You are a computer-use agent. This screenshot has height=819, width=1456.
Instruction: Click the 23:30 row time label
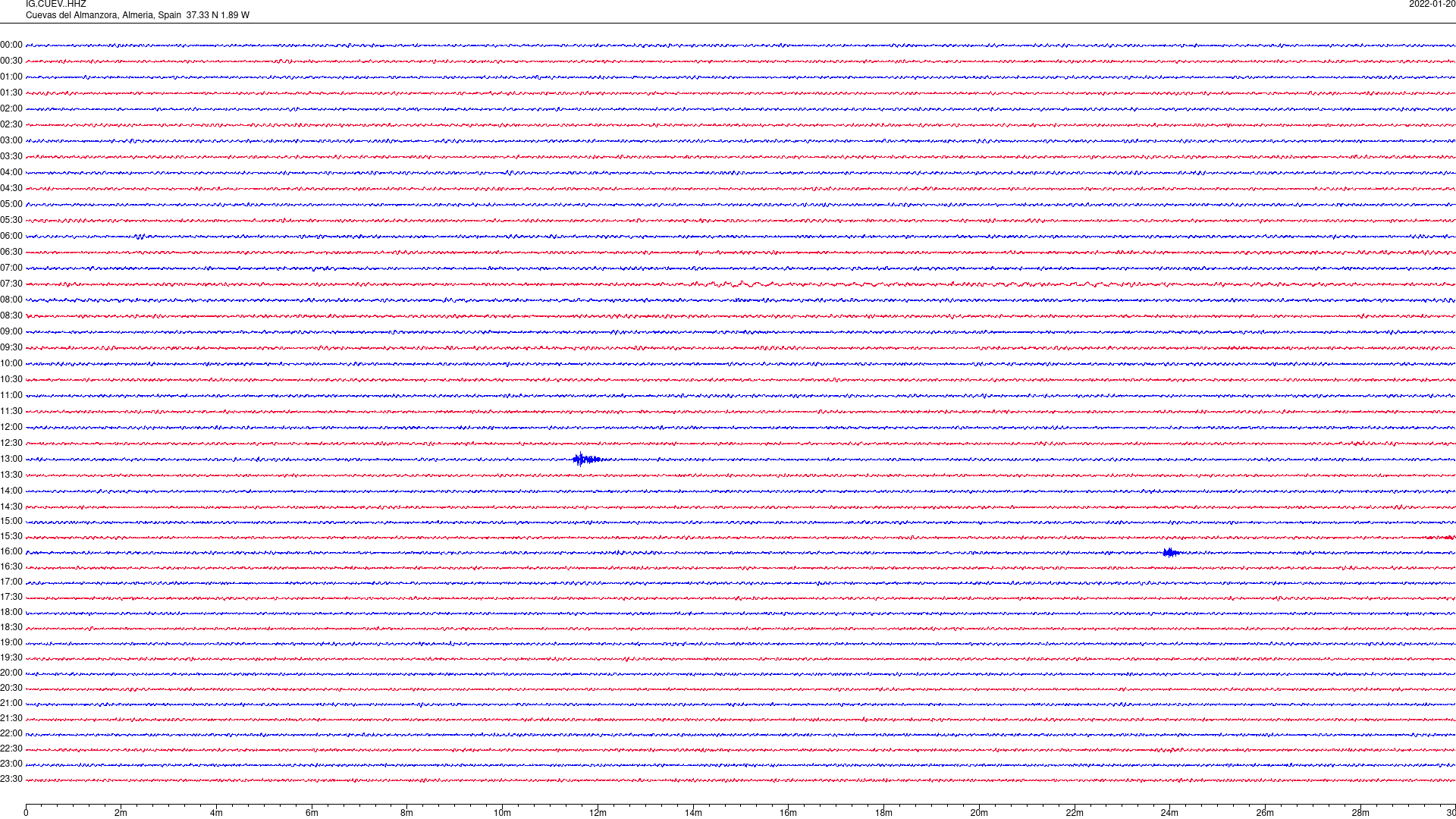(11, 780)
